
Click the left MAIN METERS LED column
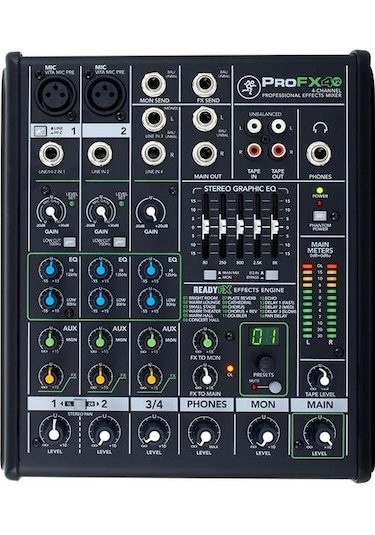307,300
